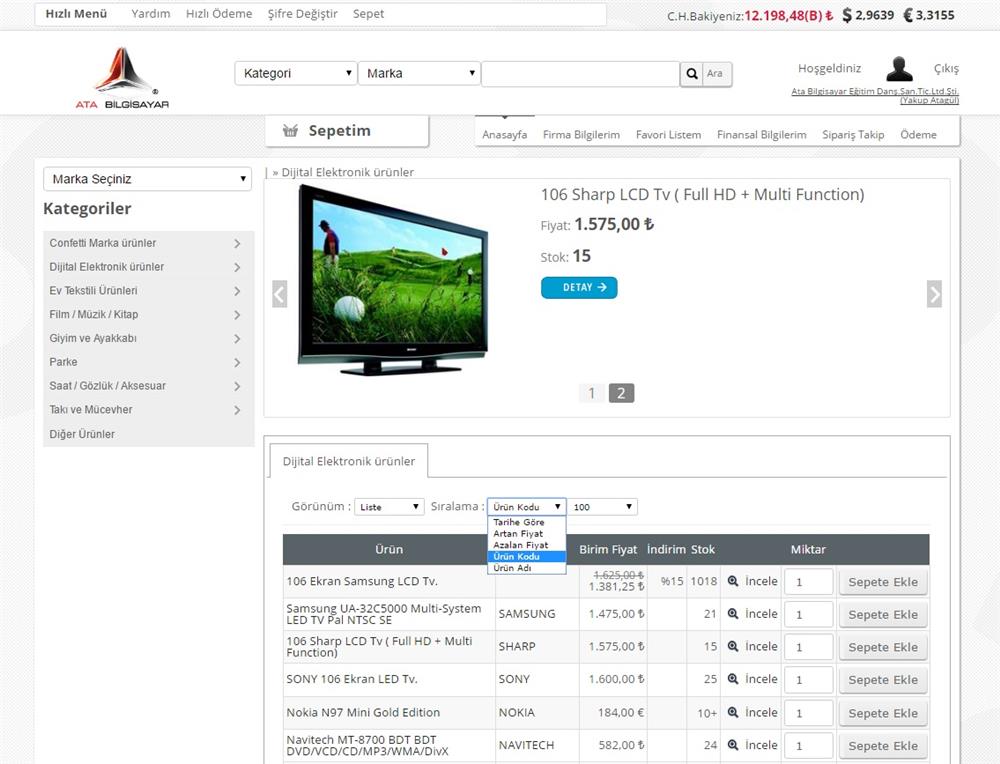The width and height of the screenshot is (1000, 764).
Task: Expand Takı ve Mücevher category
Action: coord(237,410)
